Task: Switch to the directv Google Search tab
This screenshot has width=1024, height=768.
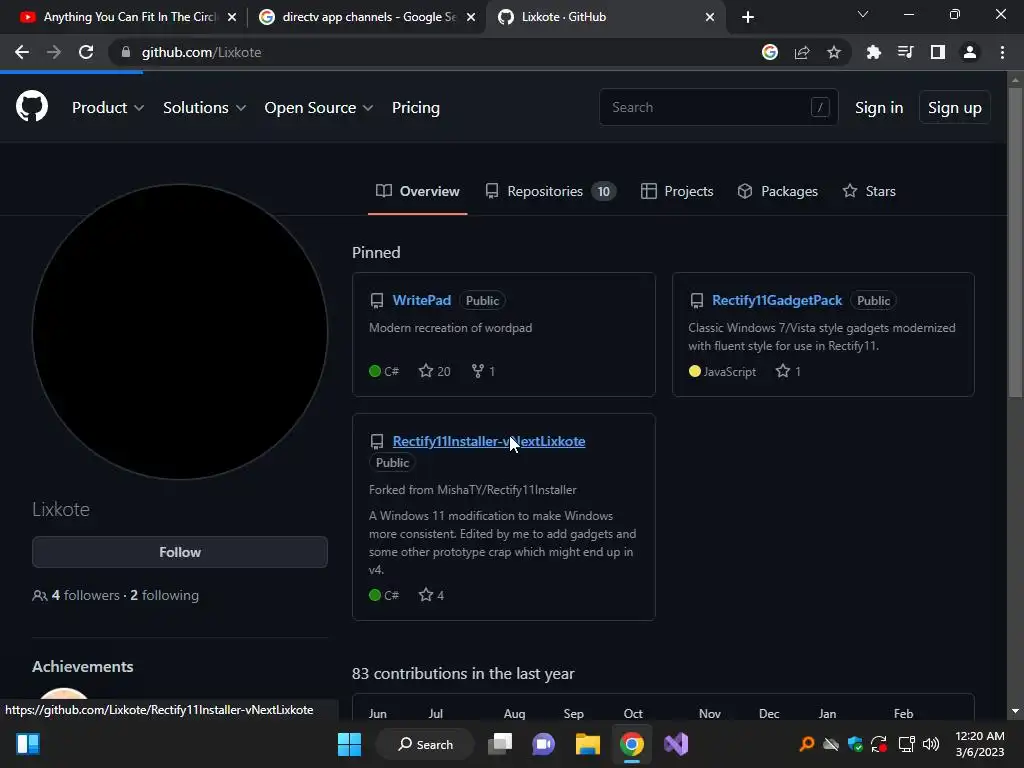Action: click(x=366, y=17)
